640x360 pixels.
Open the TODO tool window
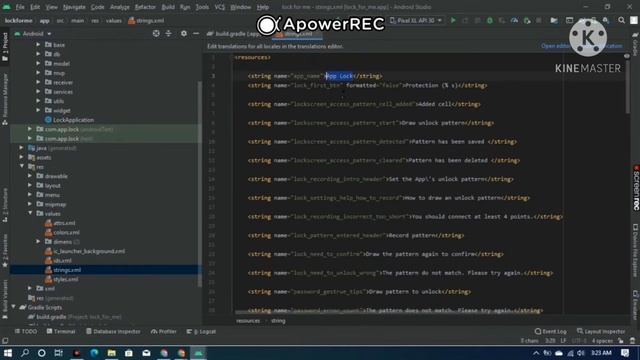coord(25,331)
